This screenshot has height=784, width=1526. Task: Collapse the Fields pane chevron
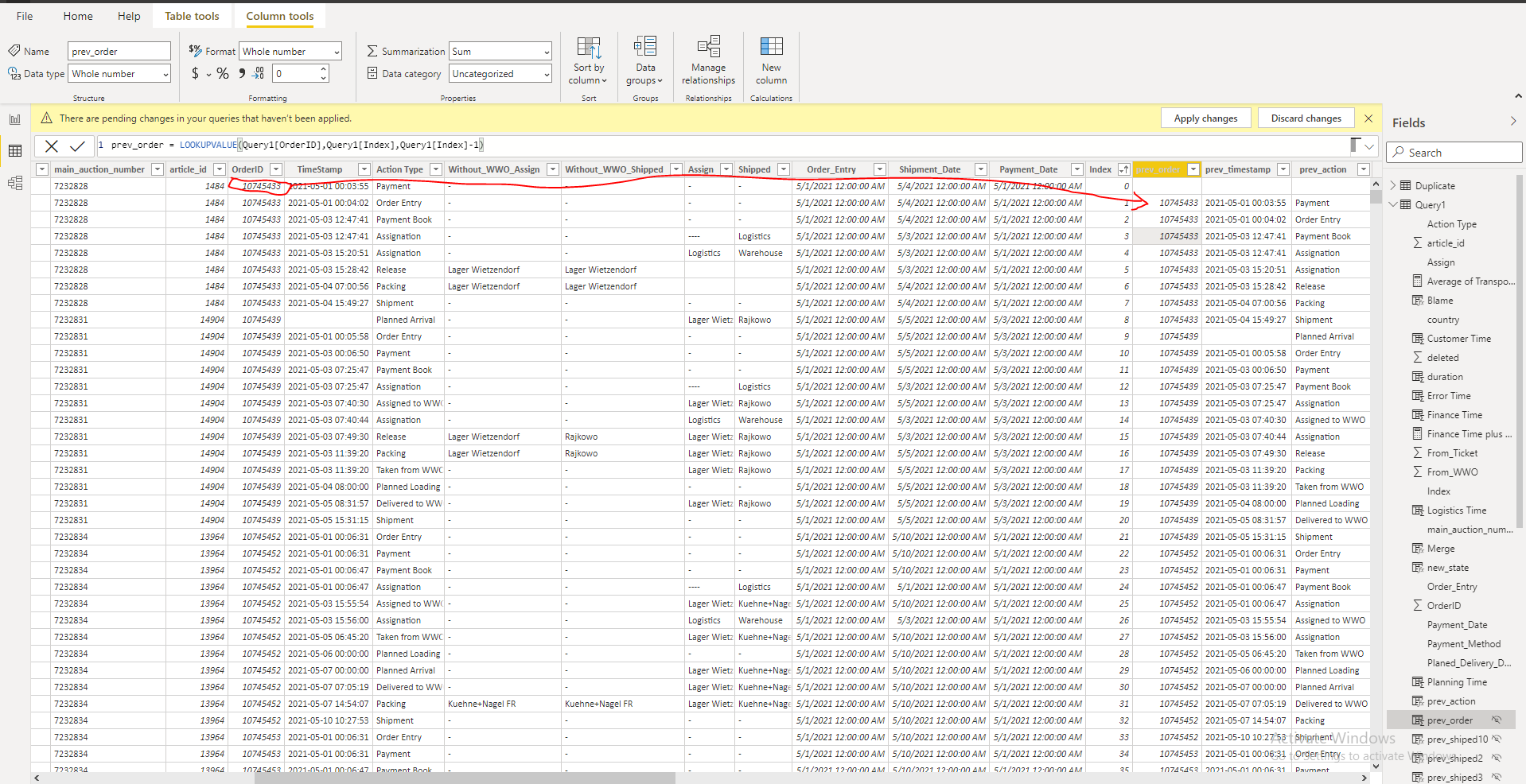point(1513,122)
